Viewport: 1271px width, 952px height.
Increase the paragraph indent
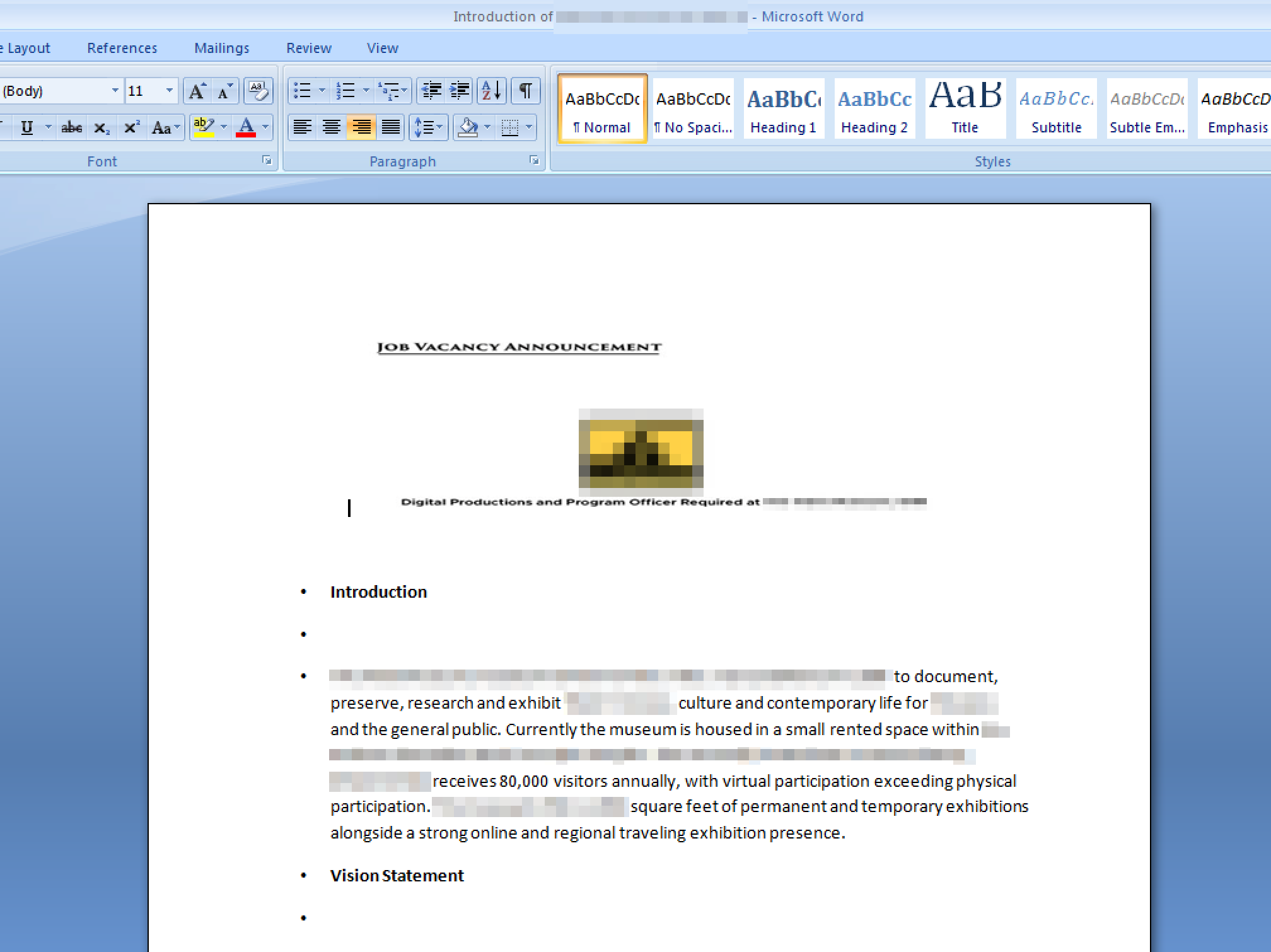click(460, 91)
